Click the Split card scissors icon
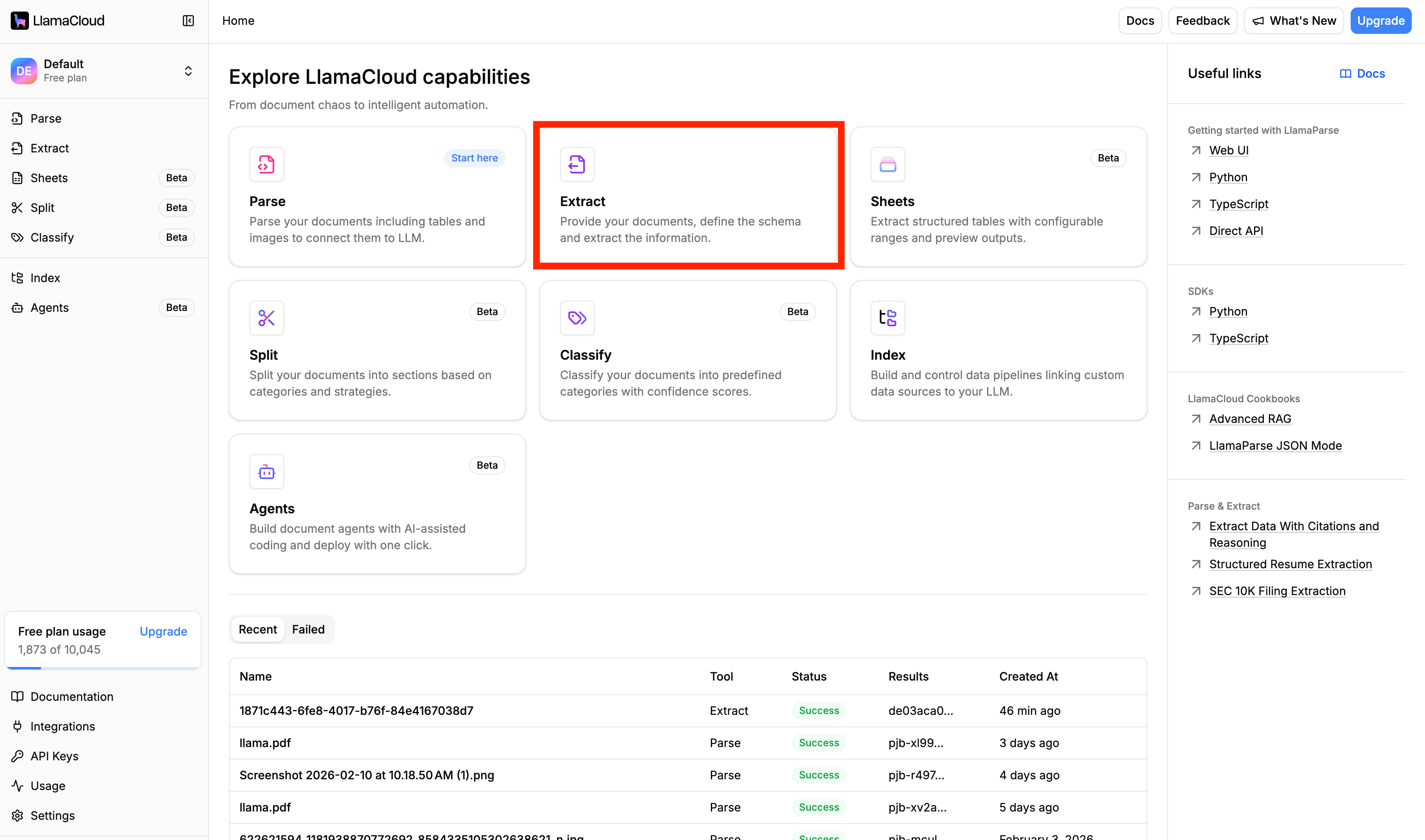1425x840 pixels. (267, 318)
